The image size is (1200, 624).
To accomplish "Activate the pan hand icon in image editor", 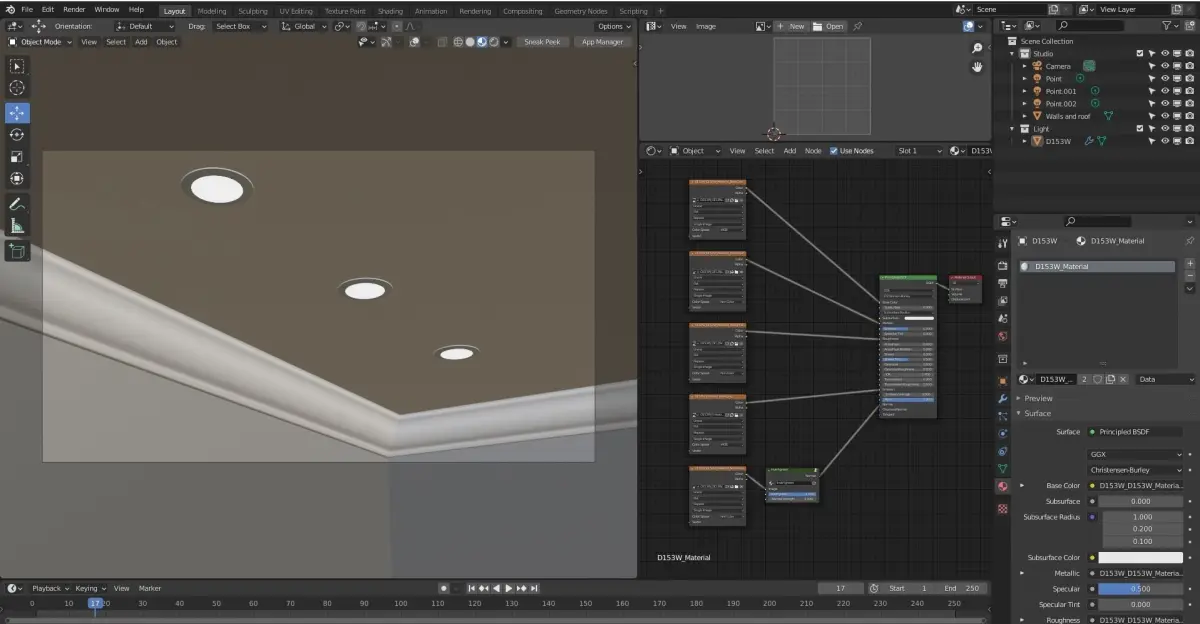I will tap(978, 67).
